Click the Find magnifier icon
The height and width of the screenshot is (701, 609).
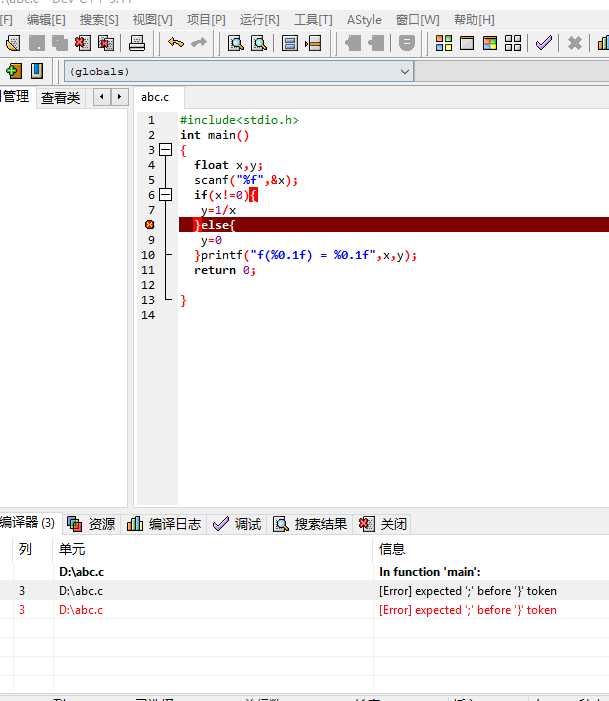236,43
